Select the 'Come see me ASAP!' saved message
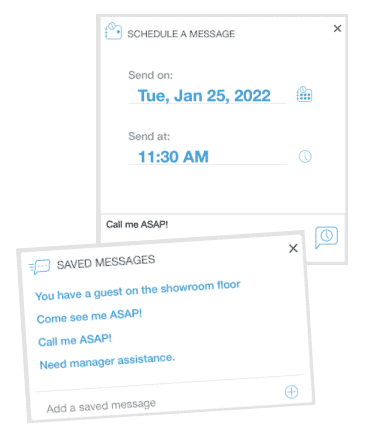This screenshot has width=366, height=431. tap(89, 316)
